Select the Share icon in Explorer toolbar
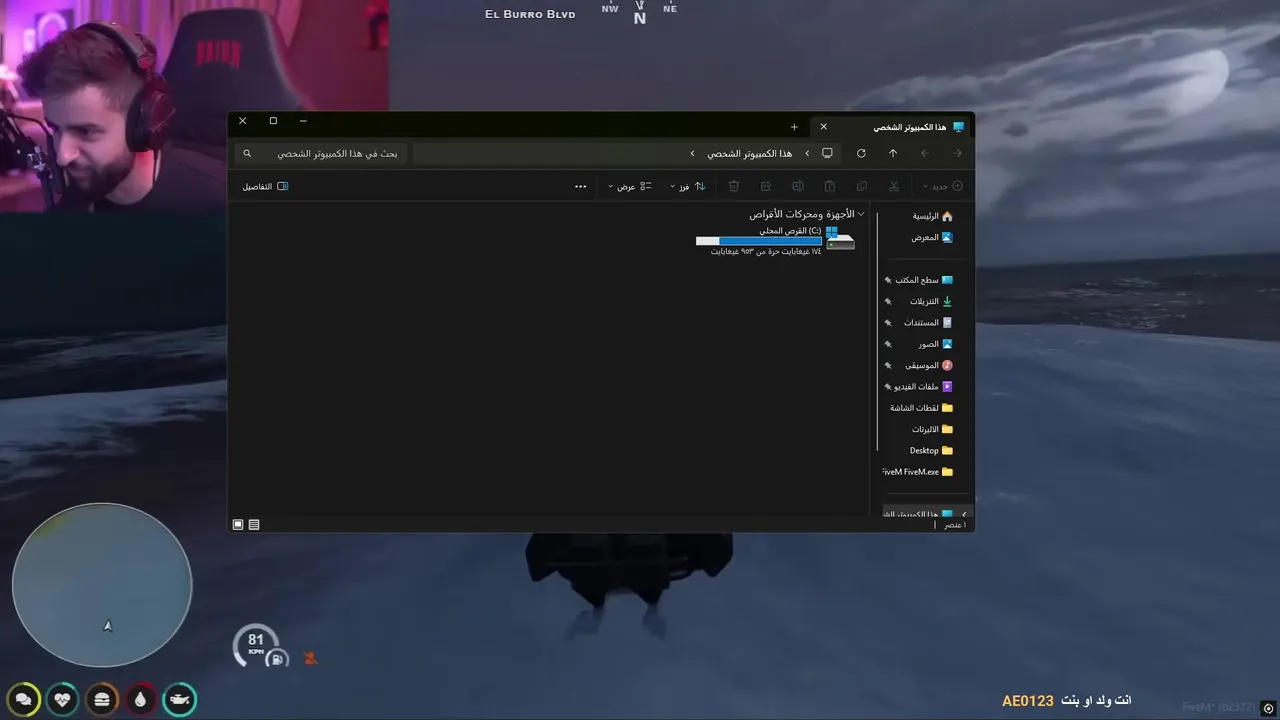Image resolution: width=1280 pixels, height=720 pixels. pyautogui.click(x=766, y=186)
